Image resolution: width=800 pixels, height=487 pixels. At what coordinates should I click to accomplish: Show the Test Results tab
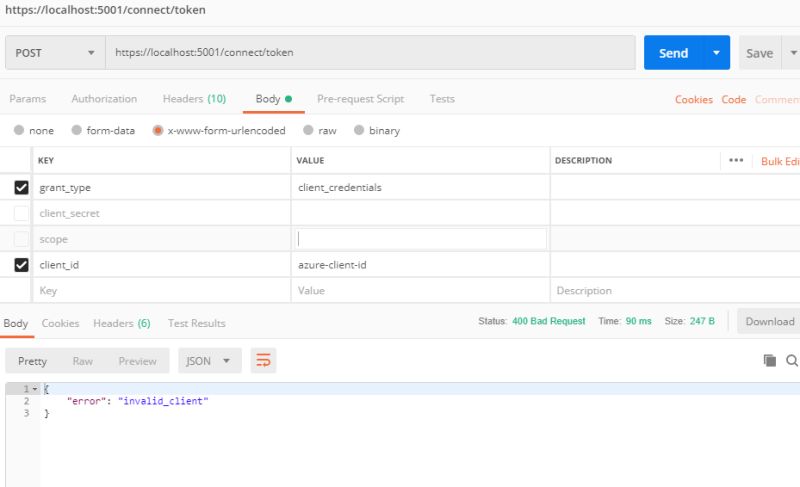coord(197,323)
